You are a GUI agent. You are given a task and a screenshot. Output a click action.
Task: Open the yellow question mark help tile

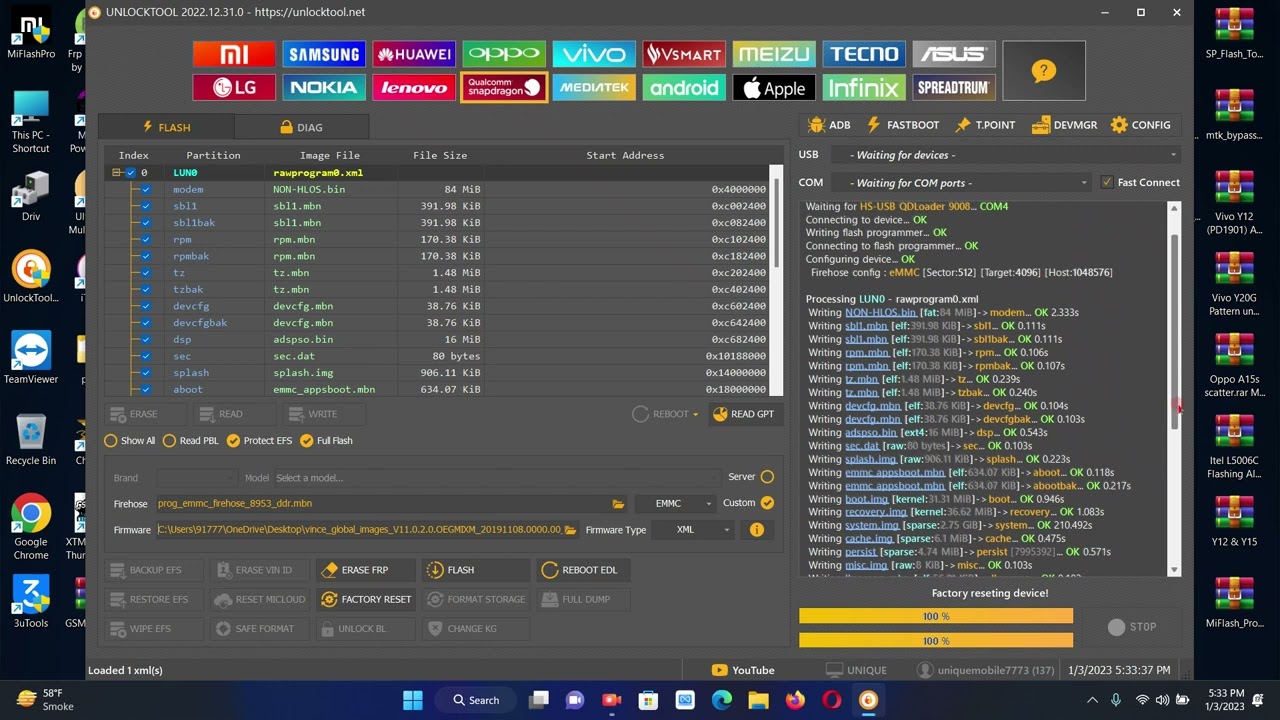[1044, 71]
